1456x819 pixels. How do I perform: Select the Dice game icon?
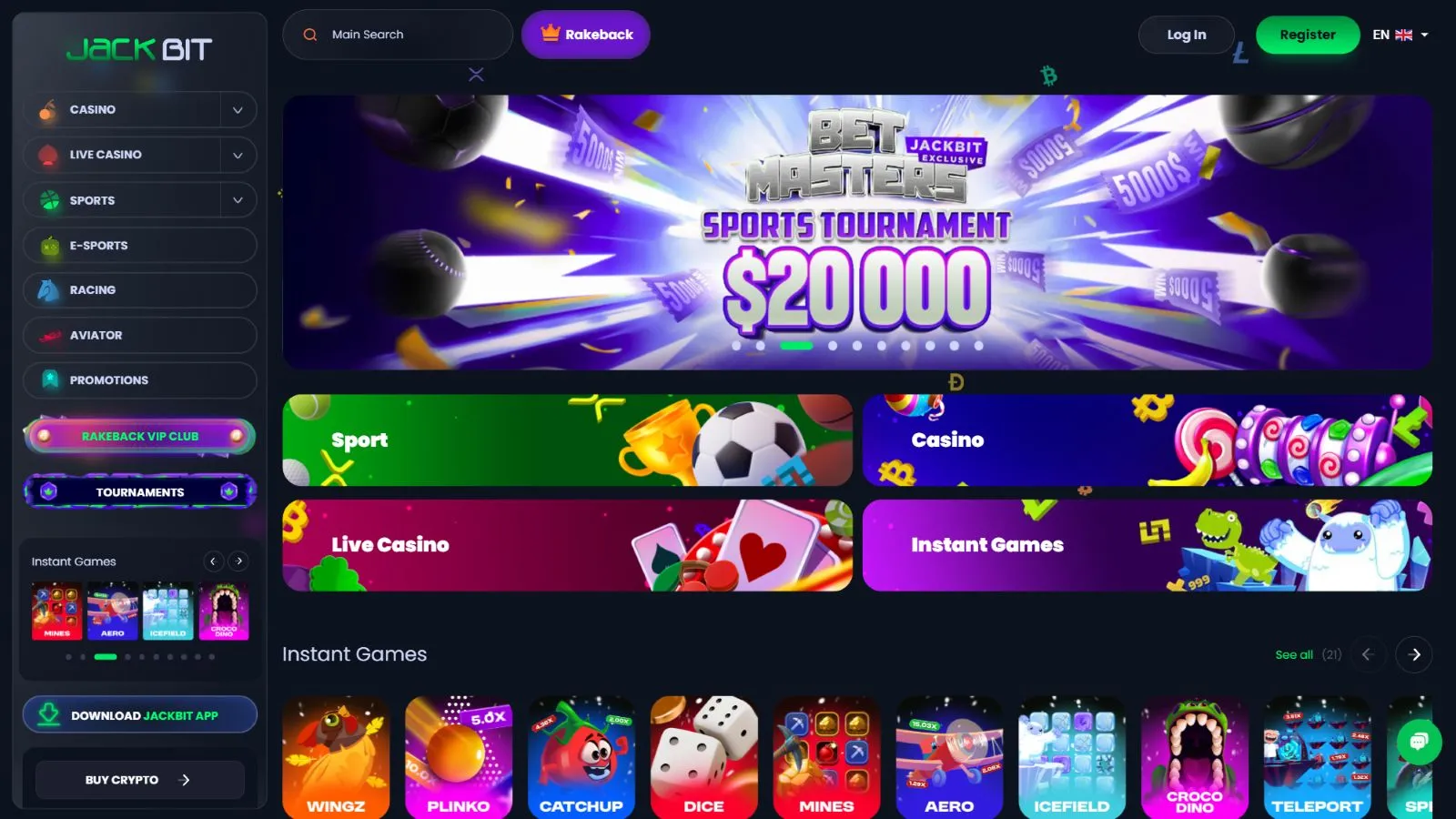coord(704,757)
